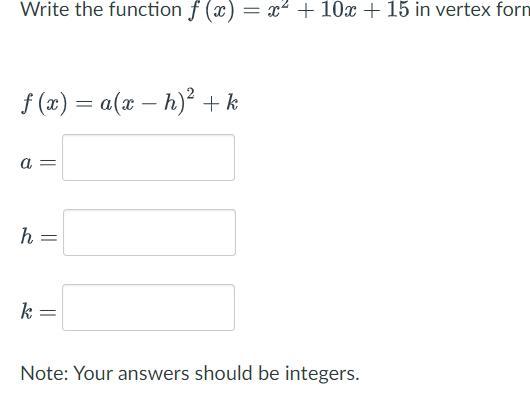Screen dimensions: 530x399
Task: Click the '10x' term in the question
Action: pyautogui.click(x=338, y=9)
